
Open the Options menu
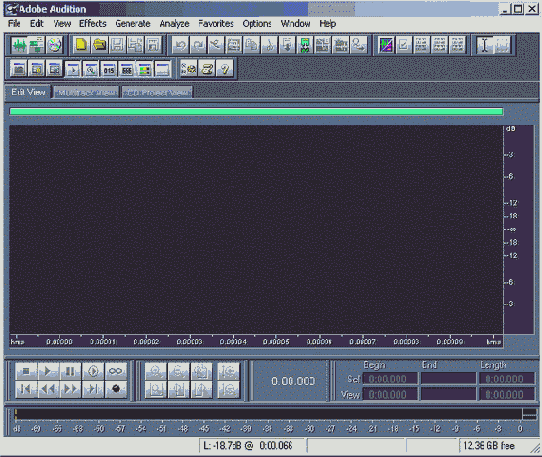257,24
